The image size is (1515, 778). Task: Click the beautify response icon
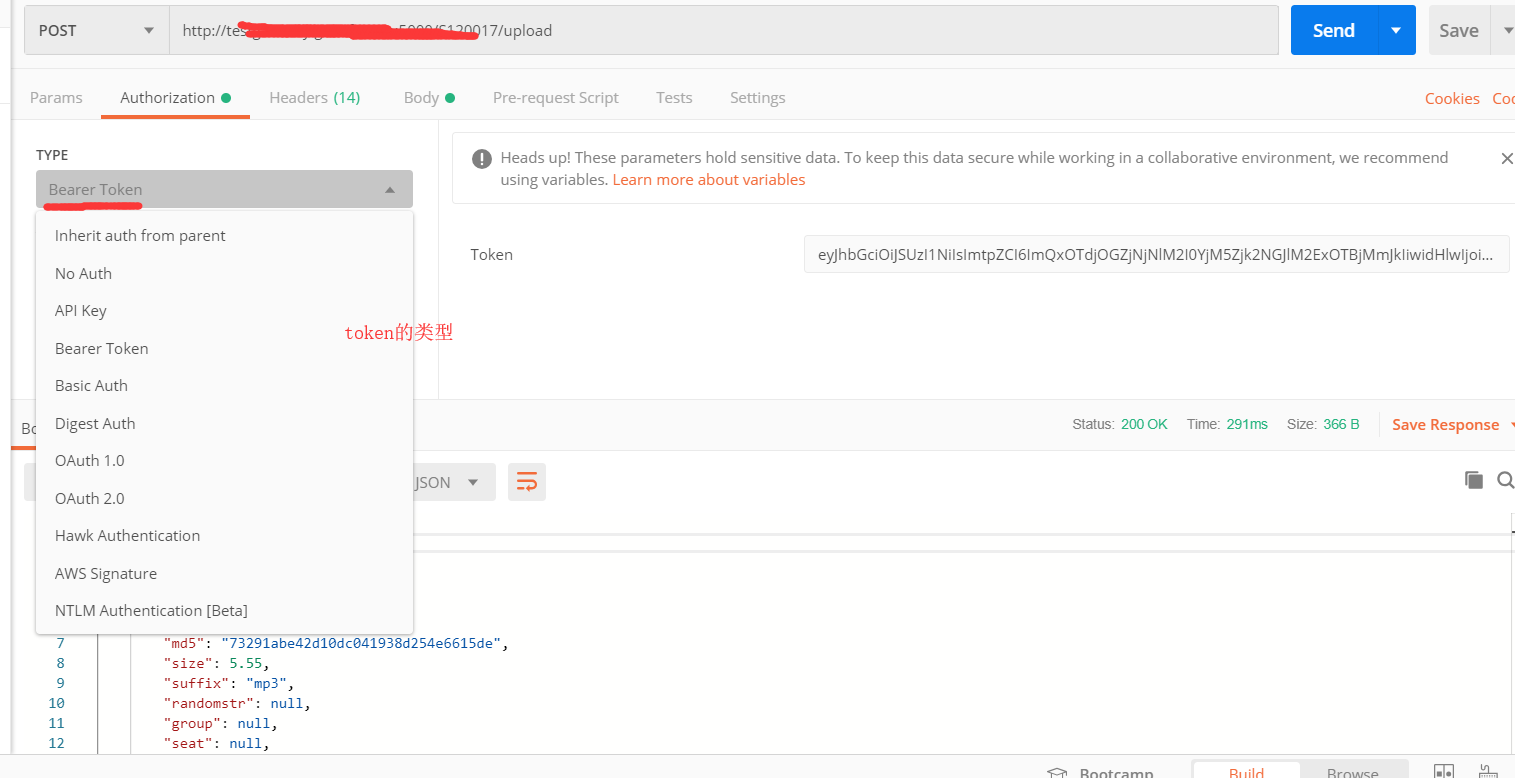click(x=527, y=481)
